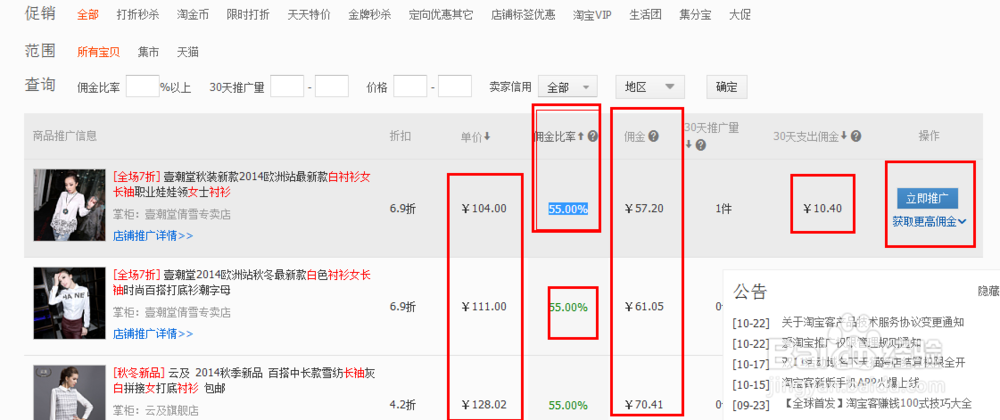Screen dimensions: 1000x420
Task: Click the 1件 promotion volume cell
Action: (x=723, y=208)
